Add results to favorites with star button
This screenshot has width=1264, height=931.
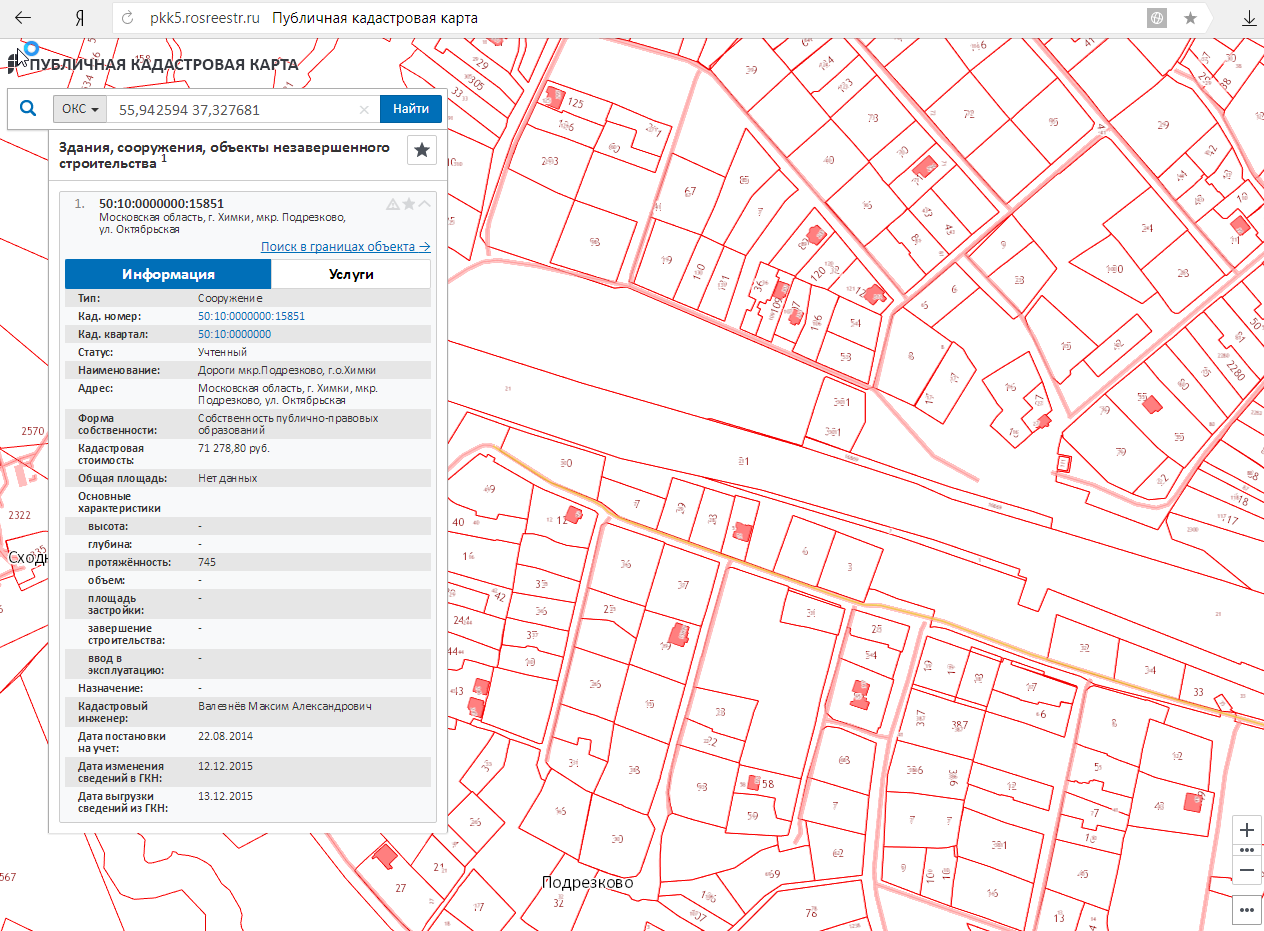coord(422,150)
